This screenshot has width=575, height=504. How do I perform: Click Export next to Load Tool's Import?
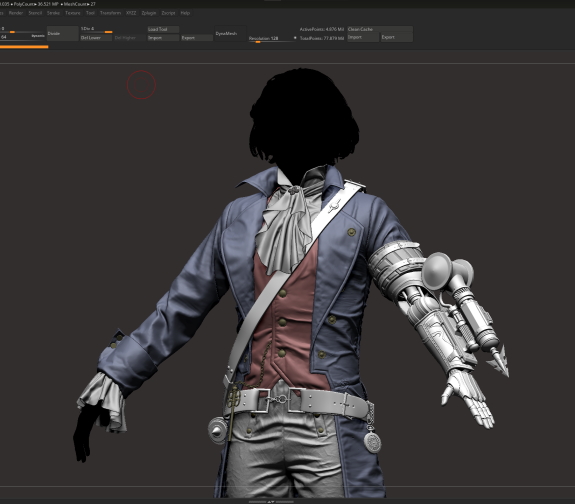pyautogui.click(x=197, y=38)
